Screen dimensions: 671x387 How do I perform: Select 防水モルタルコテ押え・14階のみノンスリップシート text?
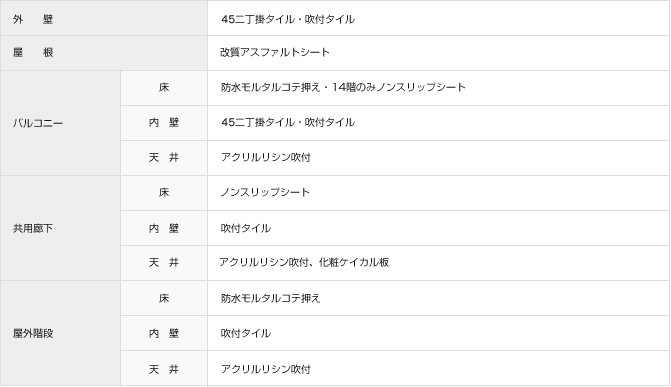(343, 87)
